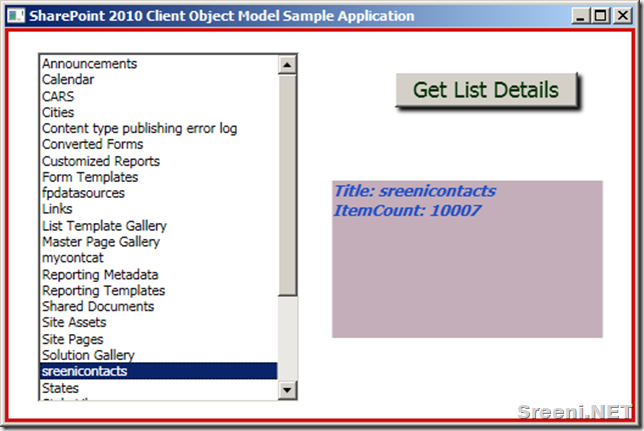Select the Links entry

click(x=159, y=209)
